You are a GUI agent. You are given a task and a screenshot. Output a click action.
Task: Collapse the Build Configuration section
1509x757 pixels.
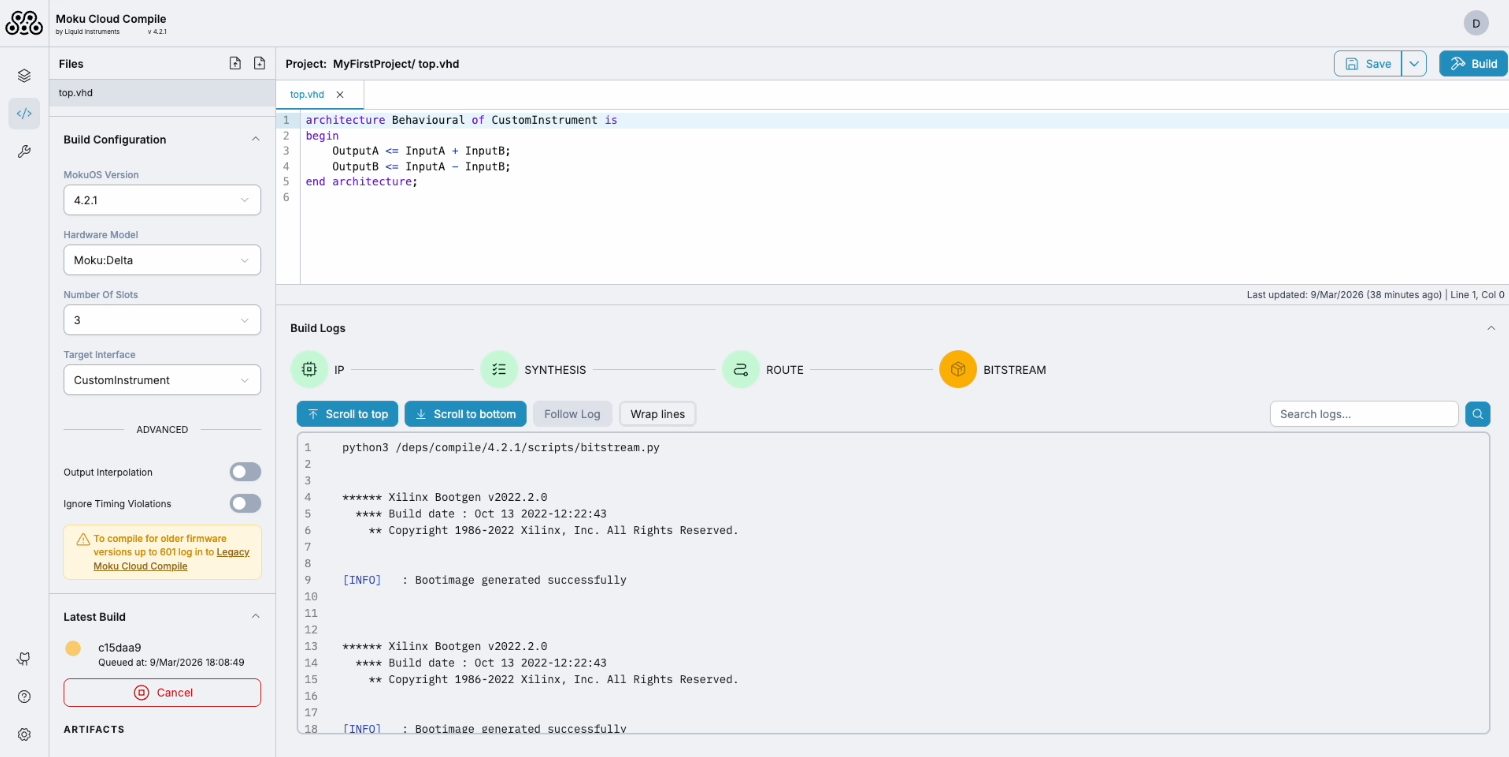255,139
